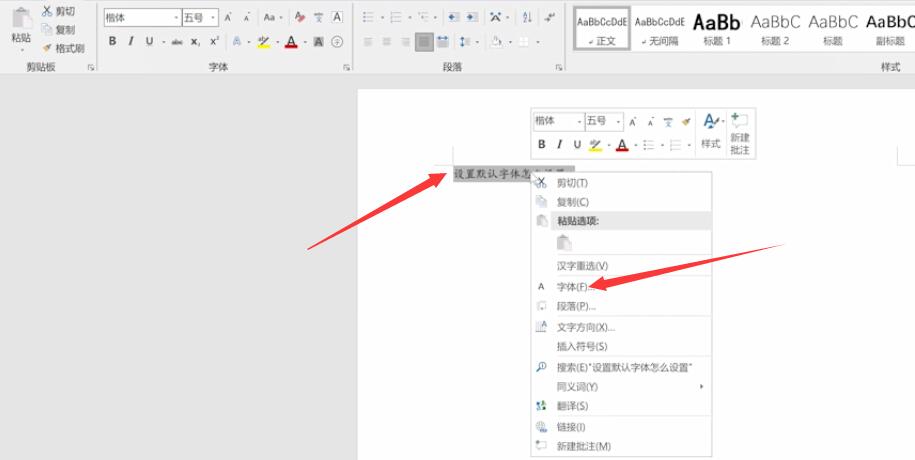The width and height of the screenshot is (915, 460).
Task: Clear all formatting in ribbon font group
Action: coord(300,18)
